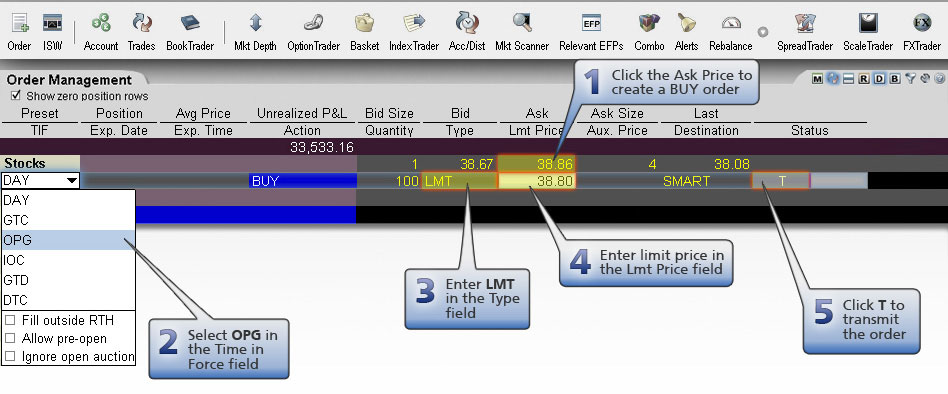948x394 pixels.
Task: Click the LMT order type cell
Action: tap(459, 181)
